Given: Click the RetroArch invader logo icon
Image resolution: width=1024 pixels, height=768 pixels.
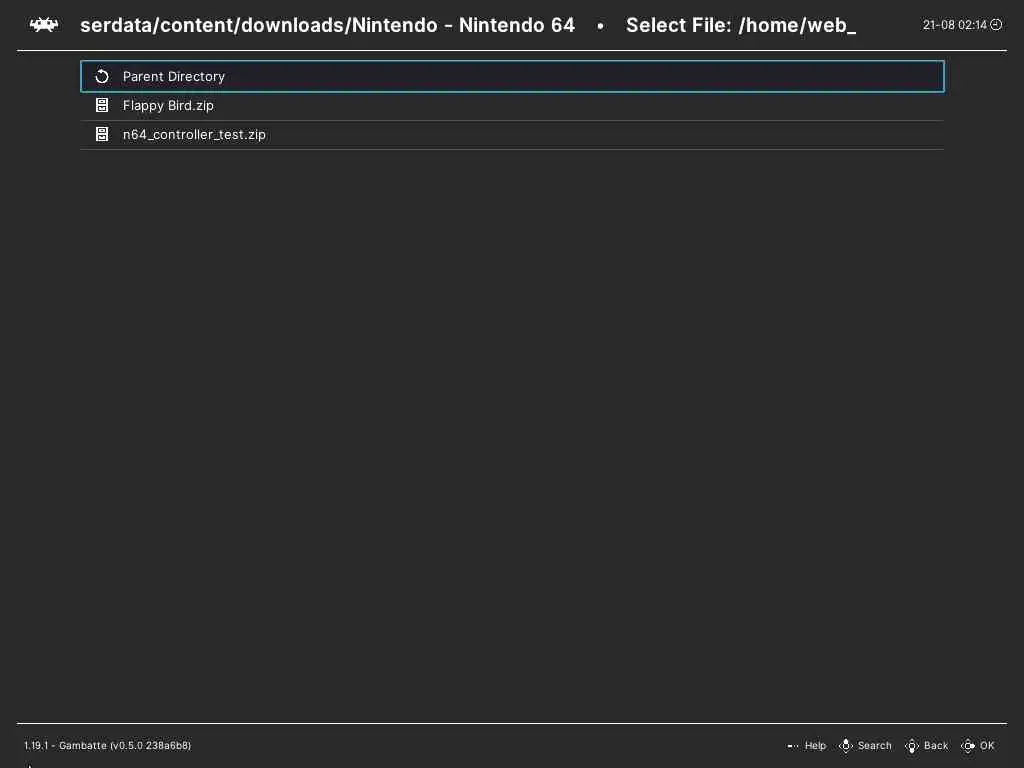Looking at the screenshot, I should click(44, 25).
